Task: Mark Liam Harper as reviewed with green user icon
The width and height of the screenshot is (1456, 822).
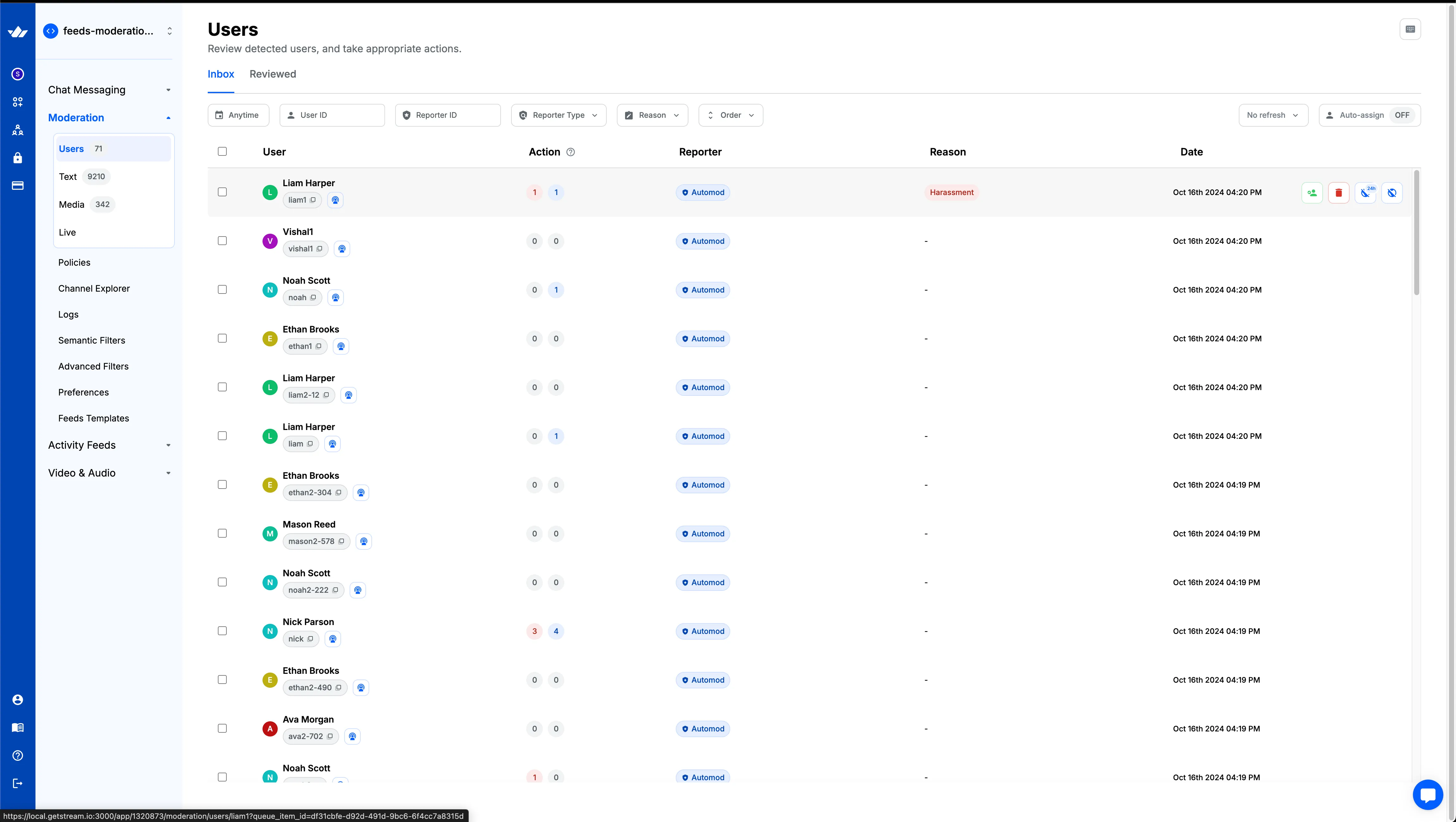Action: 1312,193
